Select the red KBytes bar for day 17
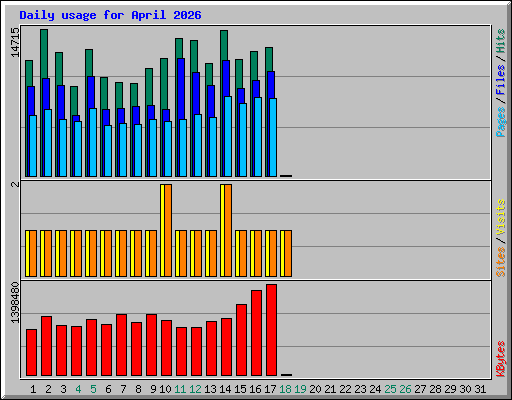 [x=271, y=330]
